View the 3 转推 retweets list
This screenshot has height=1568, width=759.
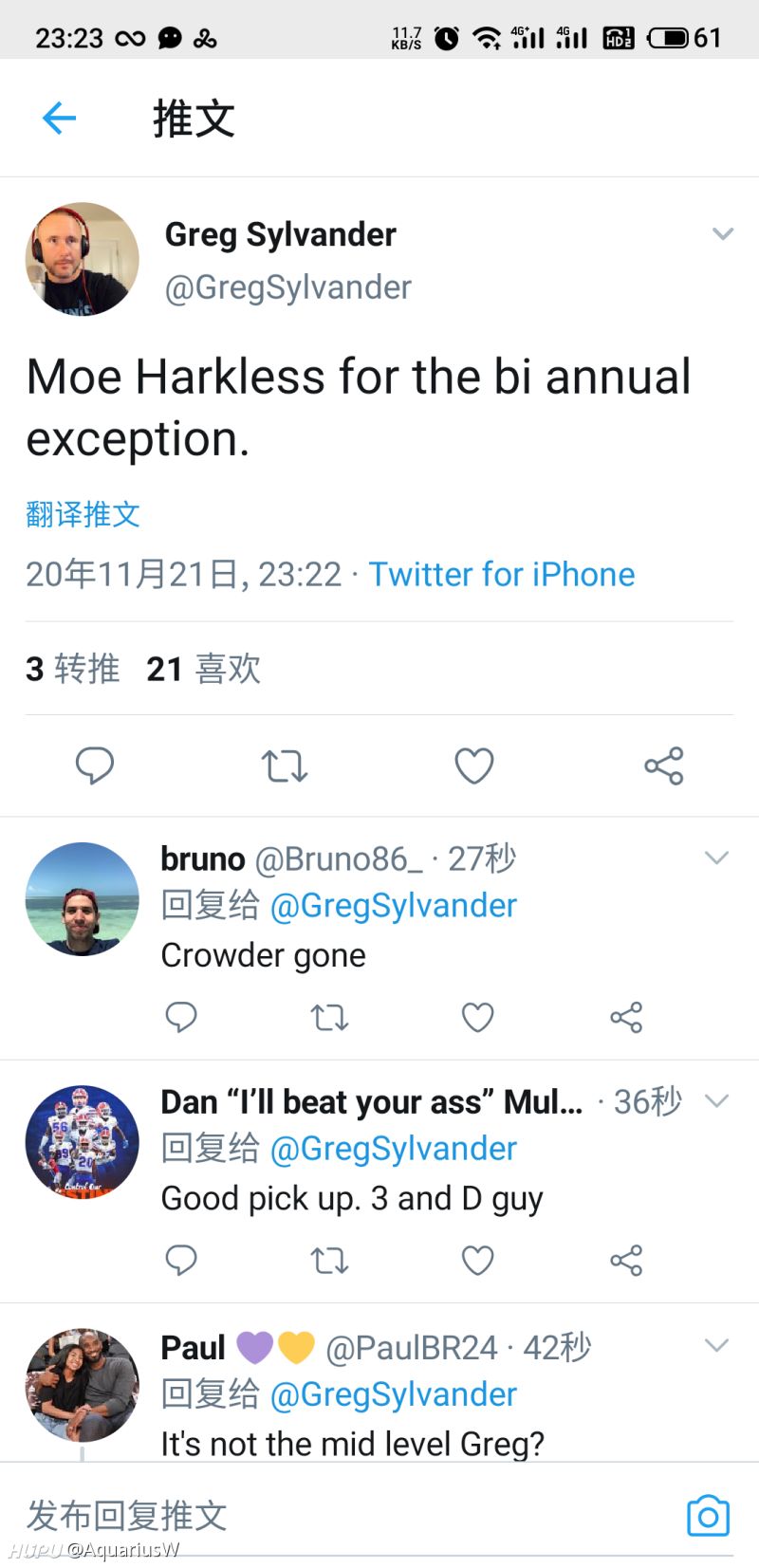[73, 669]
